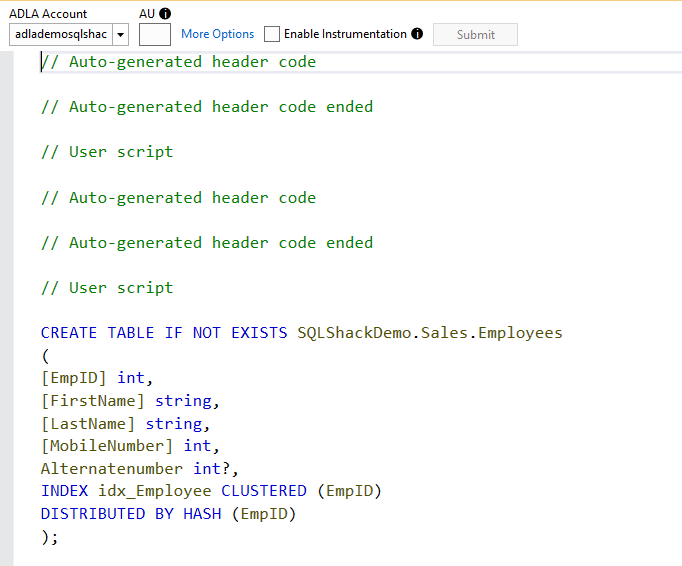Click the DISTRIBUTED BY HASH line

tap(168, 514)
